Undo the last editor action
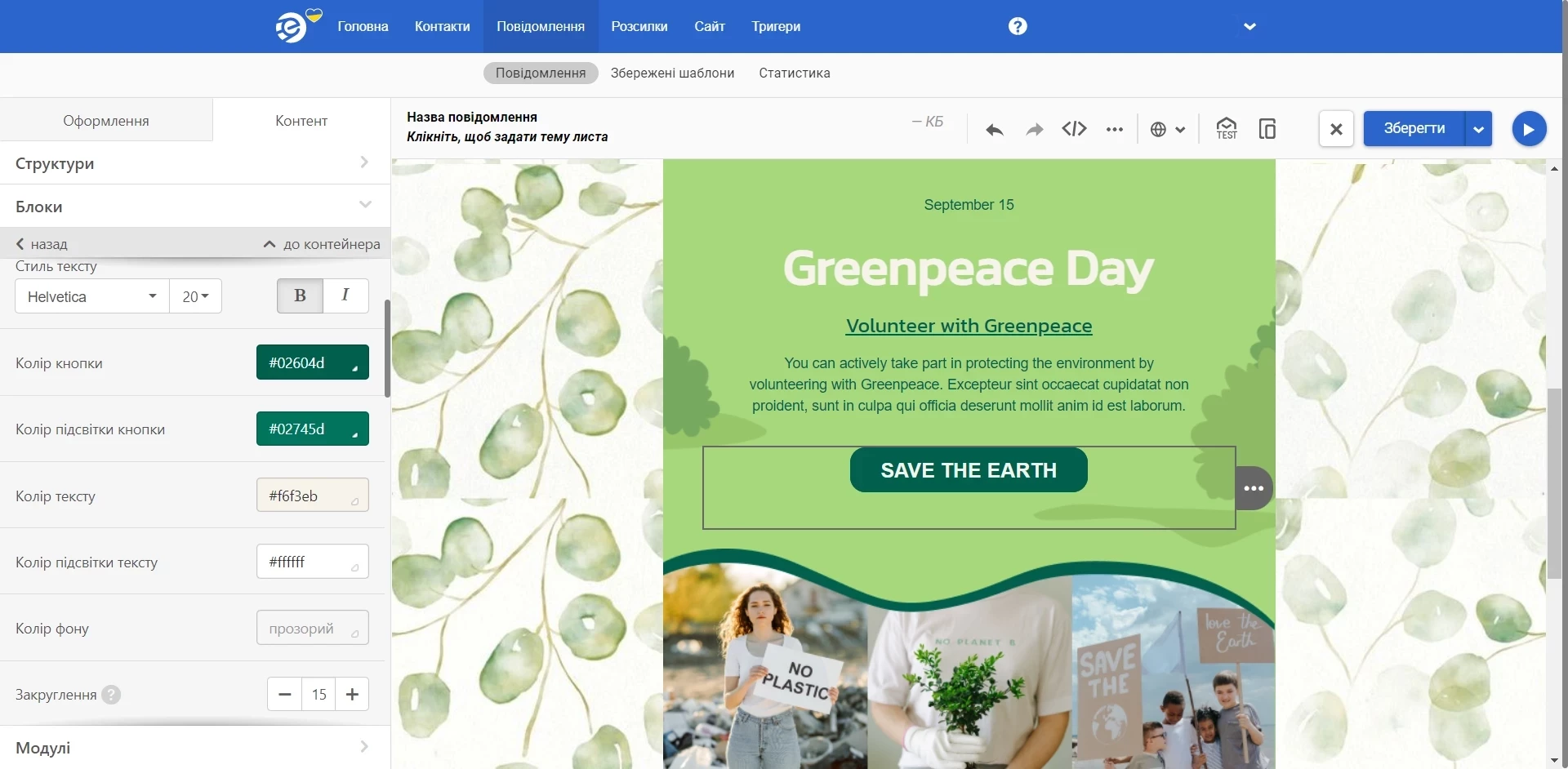 994,129
